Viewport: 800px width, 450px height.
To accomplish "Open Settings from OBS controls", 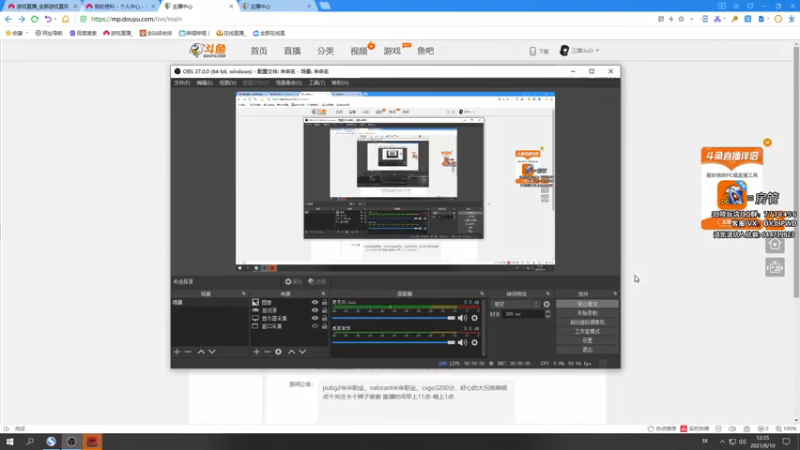I will coord(587,341).
